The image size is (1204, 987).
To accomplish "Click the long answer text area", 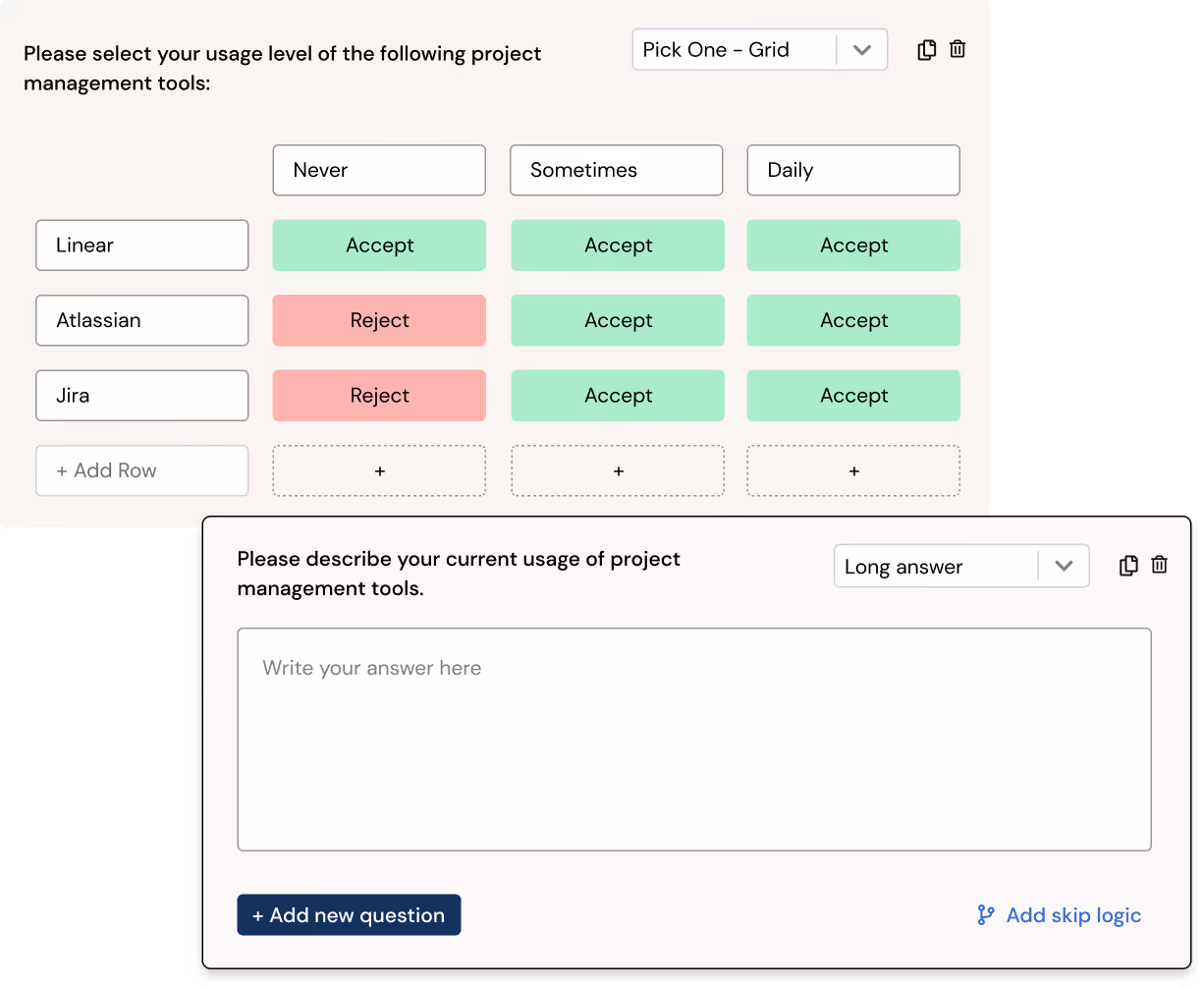I will tap(694, 737).
